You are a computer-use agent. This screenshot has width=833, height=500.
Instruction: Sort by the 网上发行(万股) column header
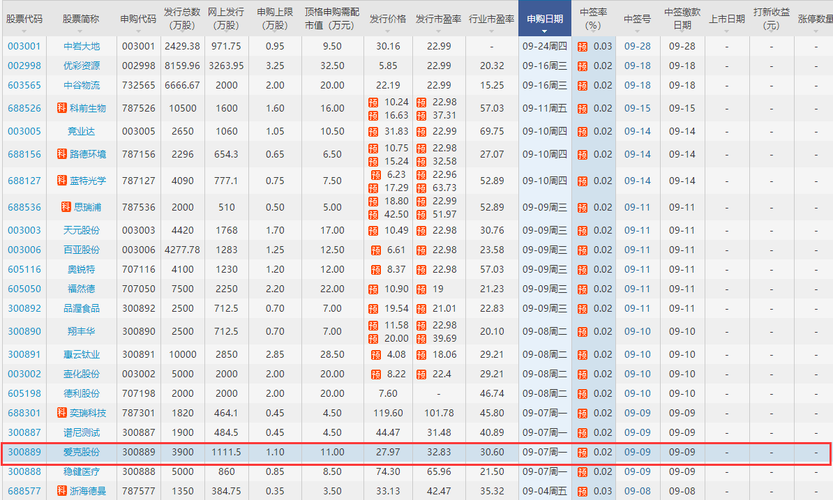pyautogui.click(x=226, y=19)
